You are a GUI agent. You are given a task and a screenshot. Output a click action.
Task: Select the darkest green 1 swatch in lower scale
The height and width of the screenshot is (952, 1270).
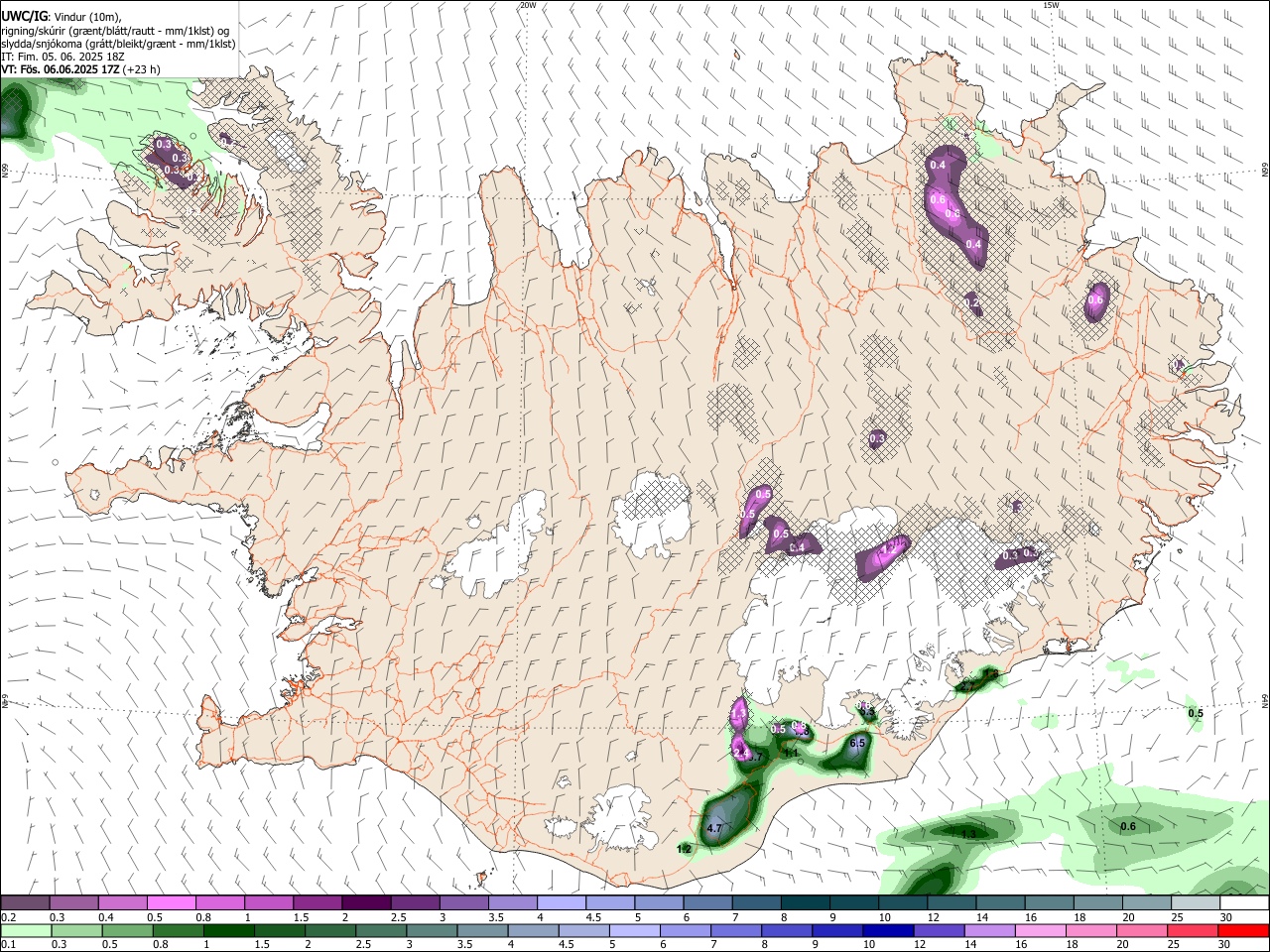(x=228, y=930)
